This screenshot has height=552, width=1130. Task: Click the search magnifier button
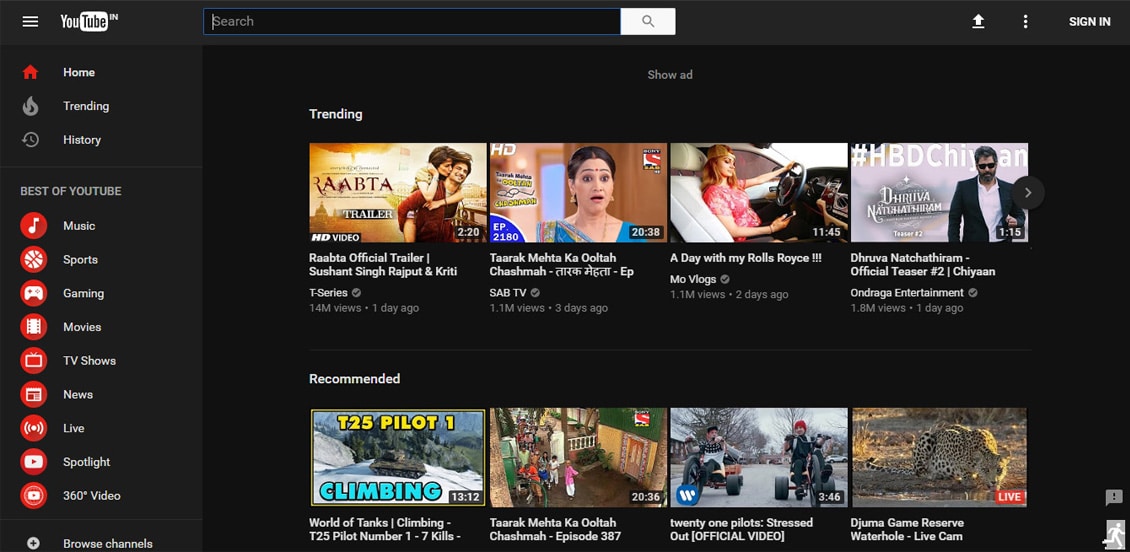(x=648, y=22)
